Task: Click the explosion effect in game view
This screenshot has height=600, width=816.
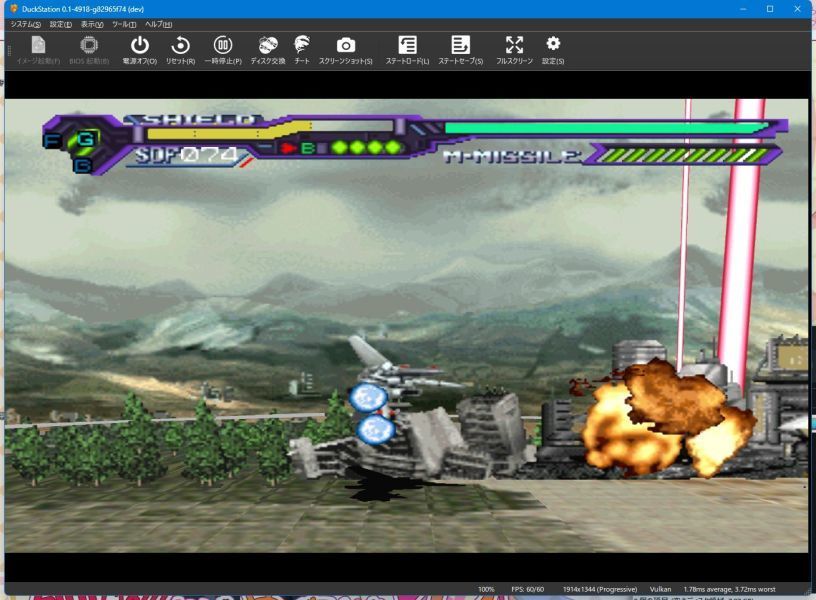Action: [x=668, y=417]
